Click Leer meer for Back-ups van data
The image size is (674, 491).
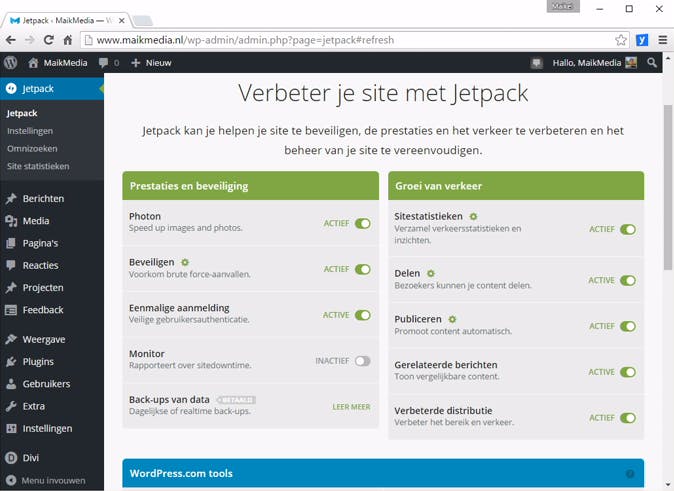point(351,407)
